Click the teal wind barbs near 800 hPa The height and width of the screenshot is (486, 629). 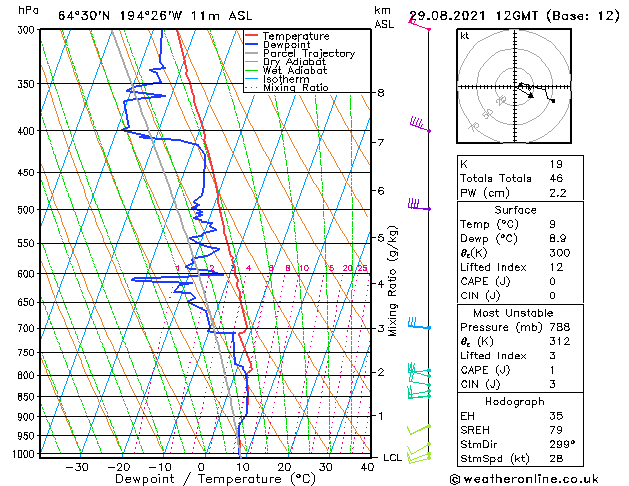tap(419, 381)
